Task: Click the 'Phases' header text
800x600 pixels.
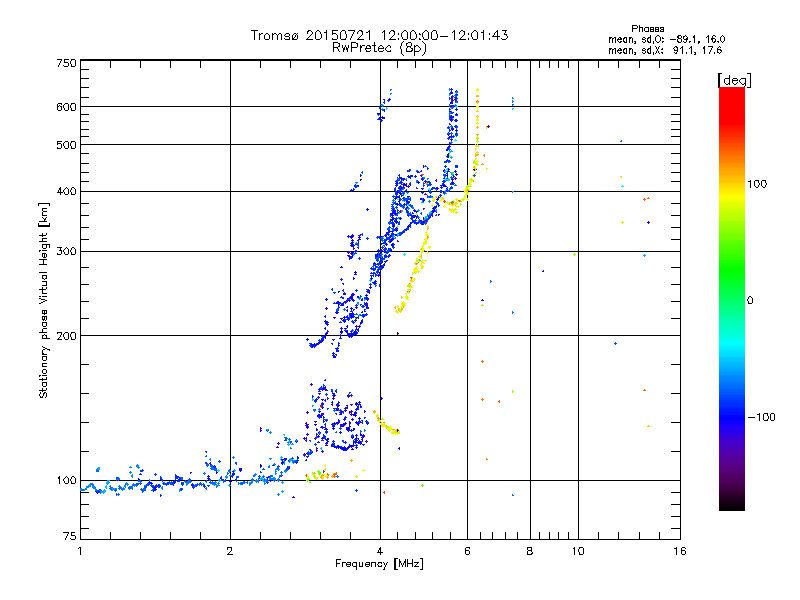Action: click(x=647, y=29)
